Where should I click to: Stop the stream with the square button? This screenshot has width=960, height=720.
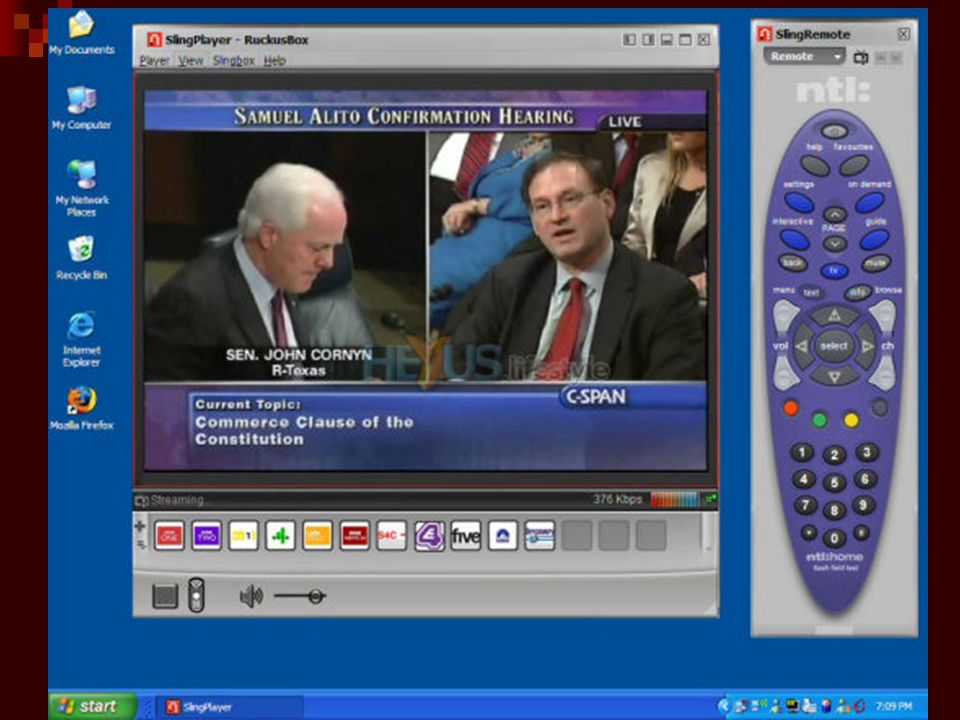(x=165, y=596)
